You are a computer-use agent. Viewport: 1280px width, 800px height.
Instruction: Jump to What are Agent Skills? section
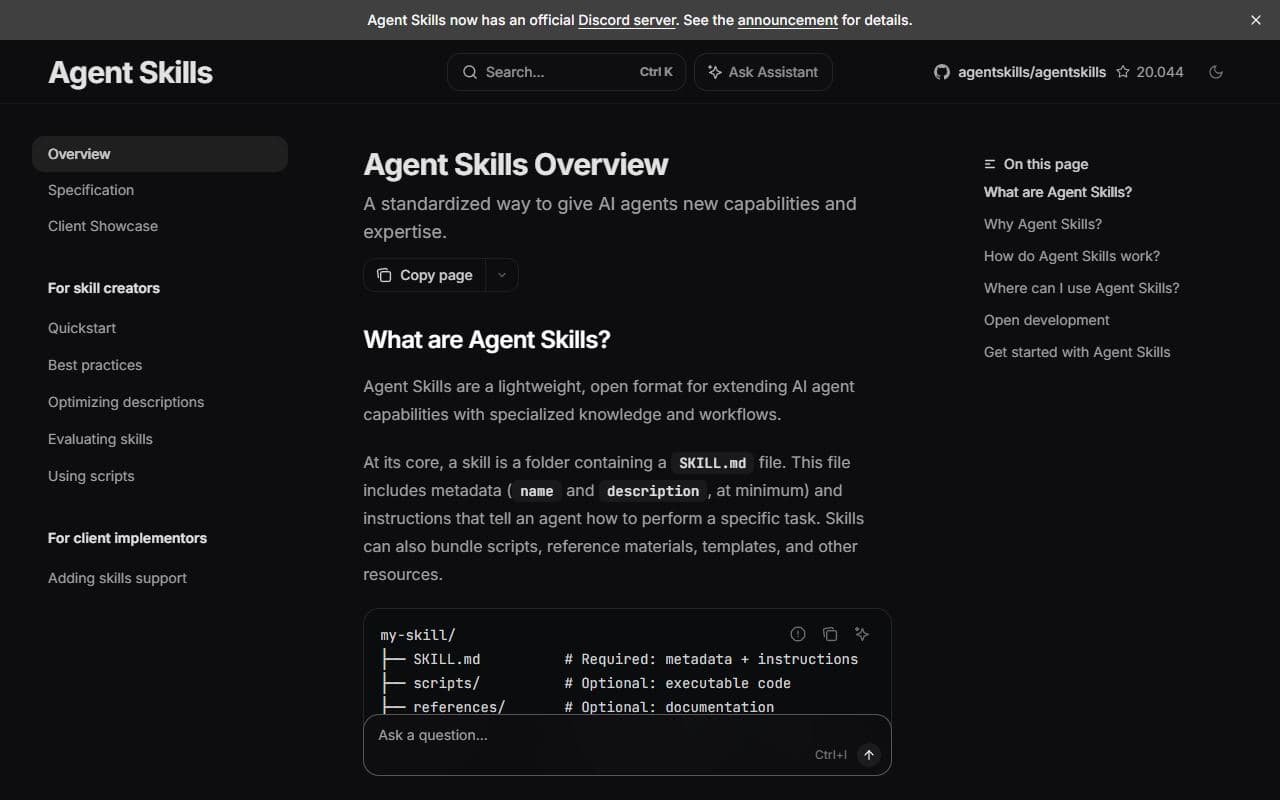click(x=1058, y=192)
